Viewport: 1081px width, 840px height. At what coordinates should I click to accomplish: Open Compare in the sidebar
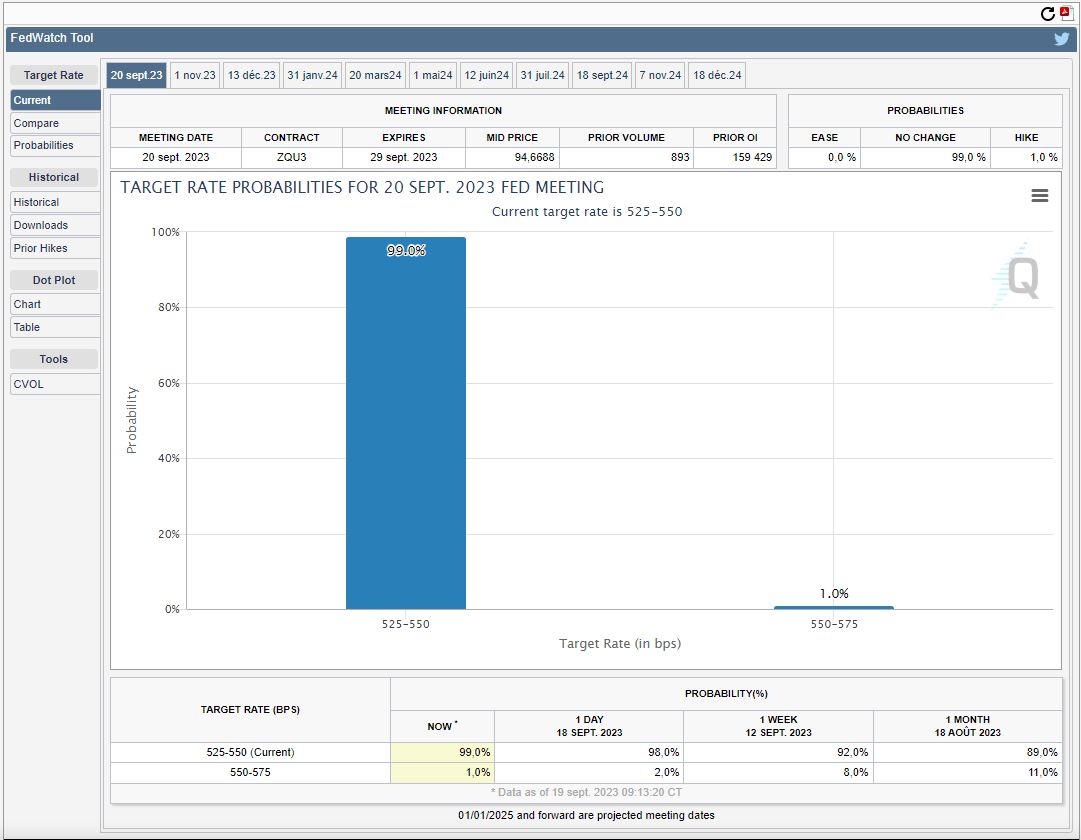[55, 123]
